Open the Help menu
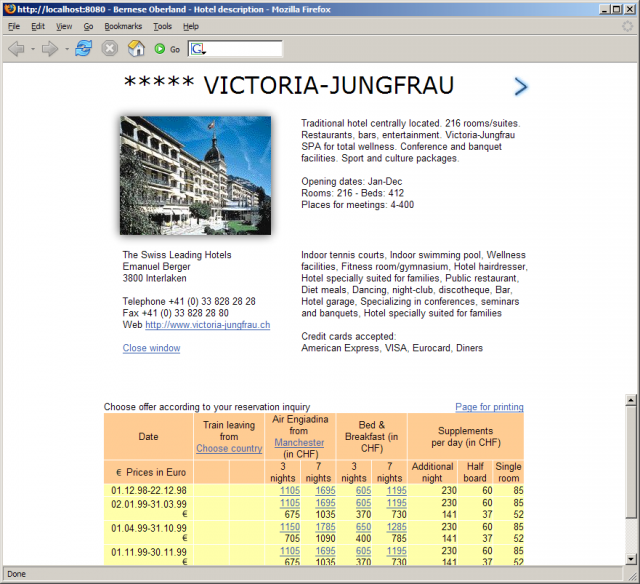Viewport: 640px width, 584px height. pyautogui.click(x=191, y=27)
